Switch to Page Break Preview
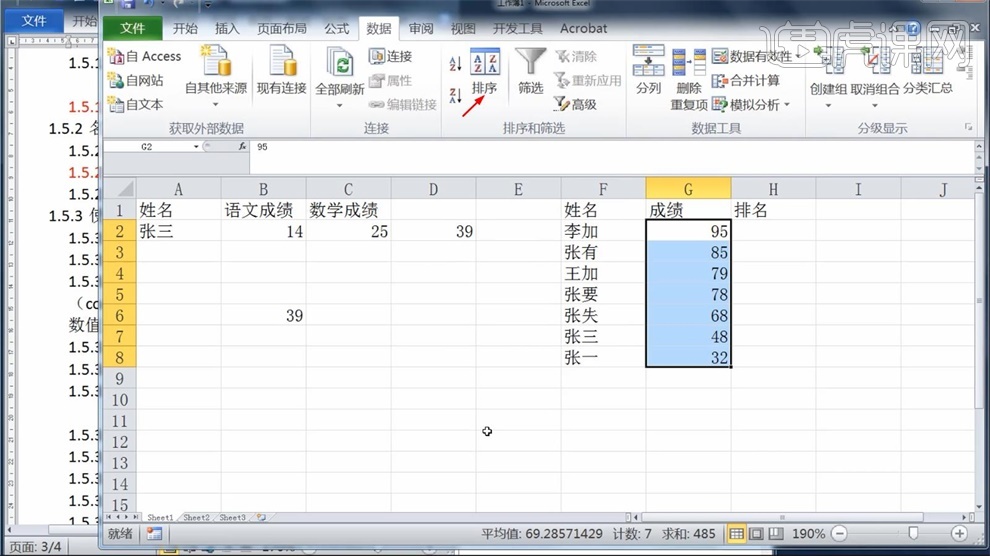Viewport: 990px width, 556px height. click(x=775, y=534)
